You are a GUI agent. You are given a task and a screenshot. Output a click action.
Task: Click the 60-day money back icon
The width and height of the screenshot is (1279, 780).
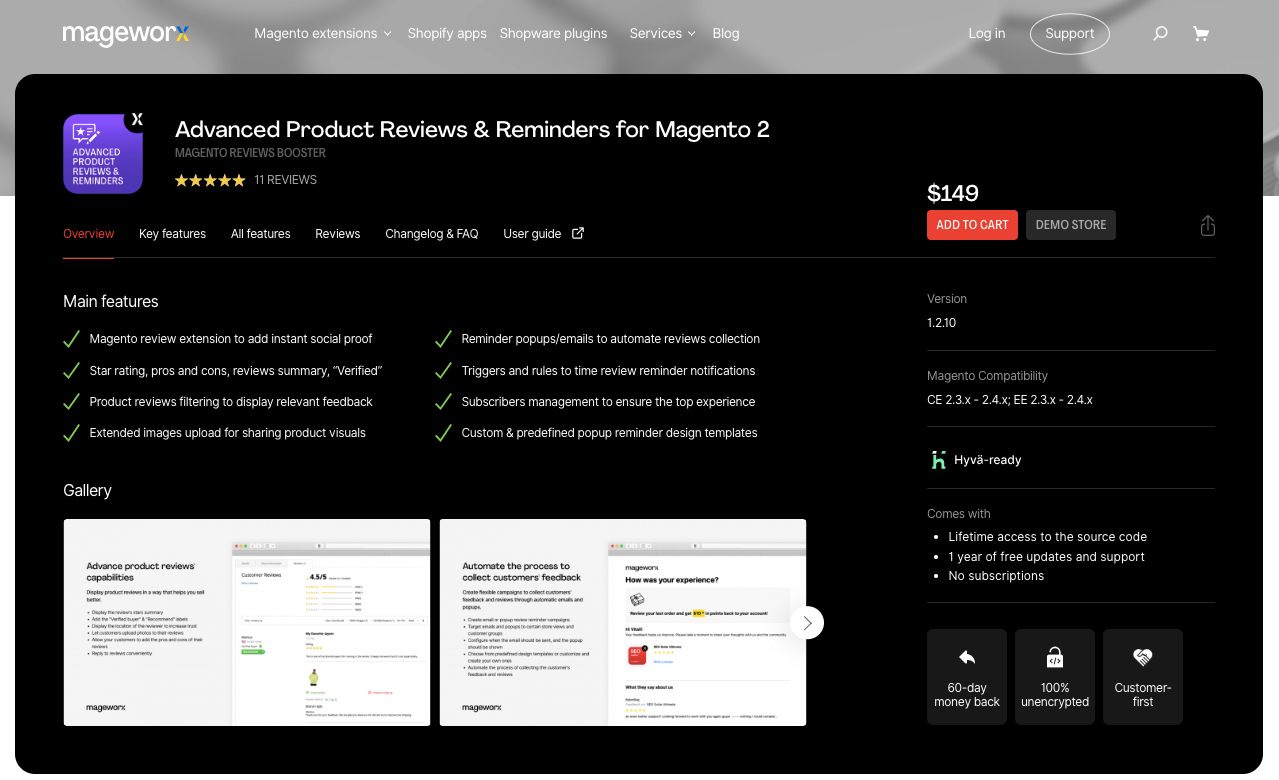(x=966, y=657)
